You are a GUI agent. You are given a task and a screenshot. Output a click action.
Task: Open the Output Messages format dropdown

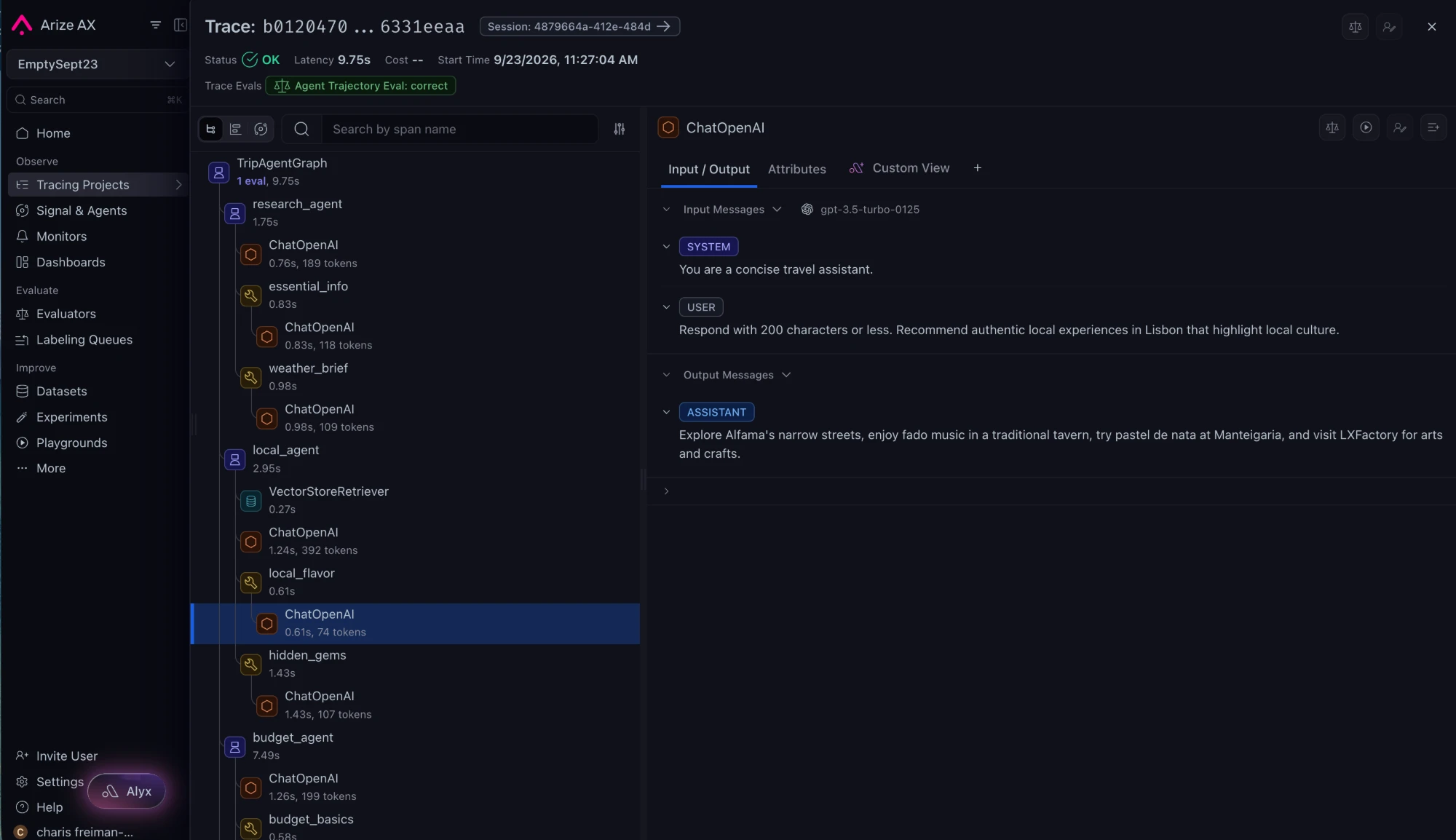[737, 375]
